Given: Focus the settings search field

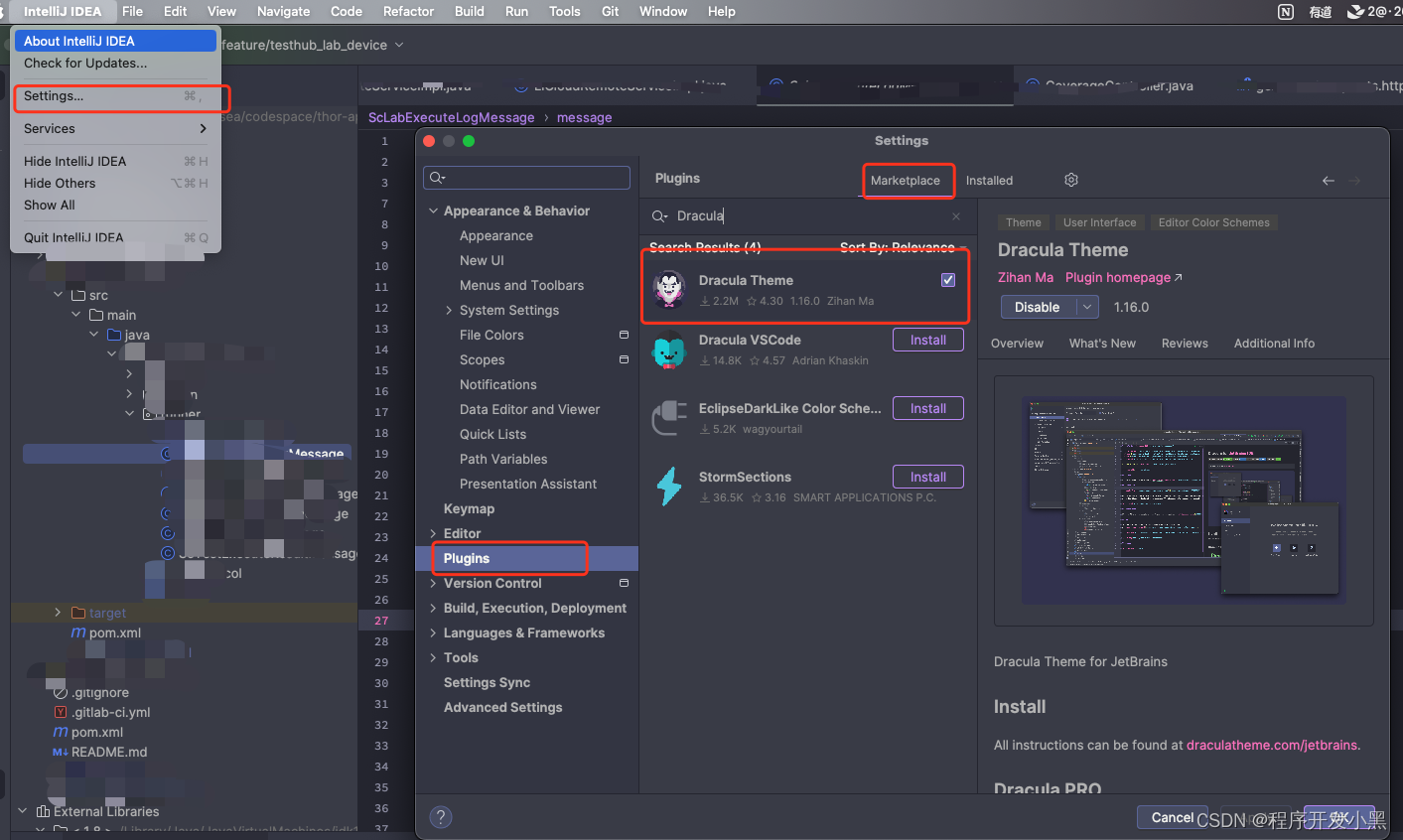Looking at the screenshot, I should pyautogui.click(x=526, y=178).
